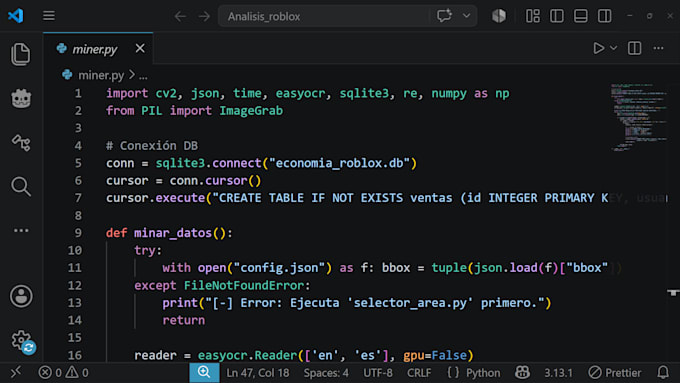Open the remote window indicator in the status bar

tap(16, 373)
